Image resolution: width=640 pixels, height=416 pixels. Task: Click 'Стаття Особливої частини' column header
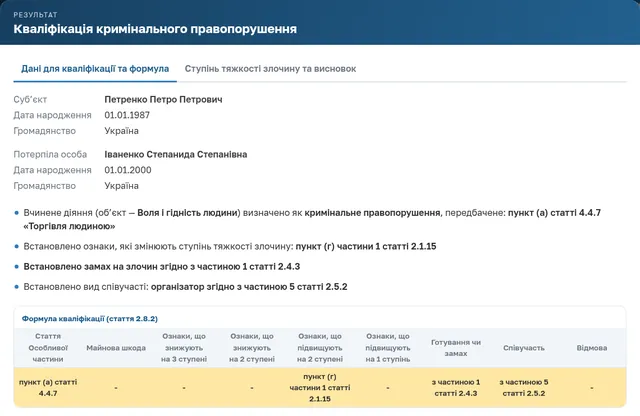click(x=48, y=348)
